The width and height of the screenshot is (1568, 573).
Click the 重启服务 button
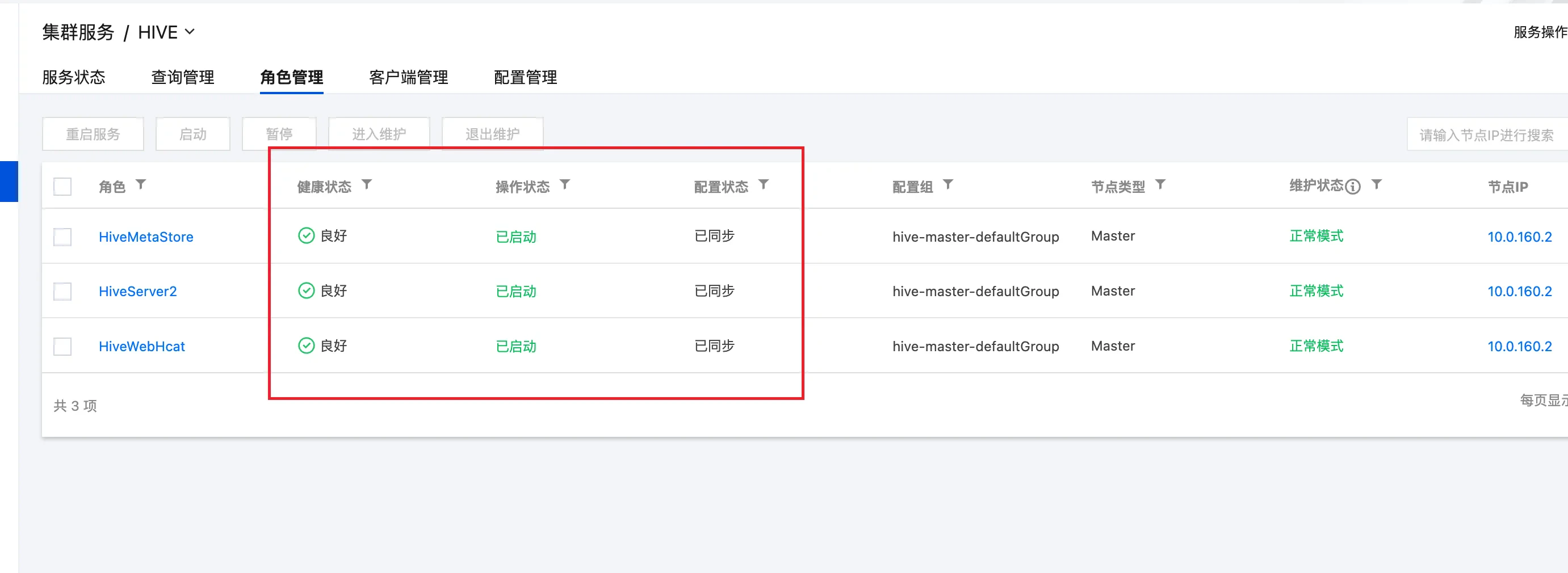pyautogui.click(x=93, y=134)
